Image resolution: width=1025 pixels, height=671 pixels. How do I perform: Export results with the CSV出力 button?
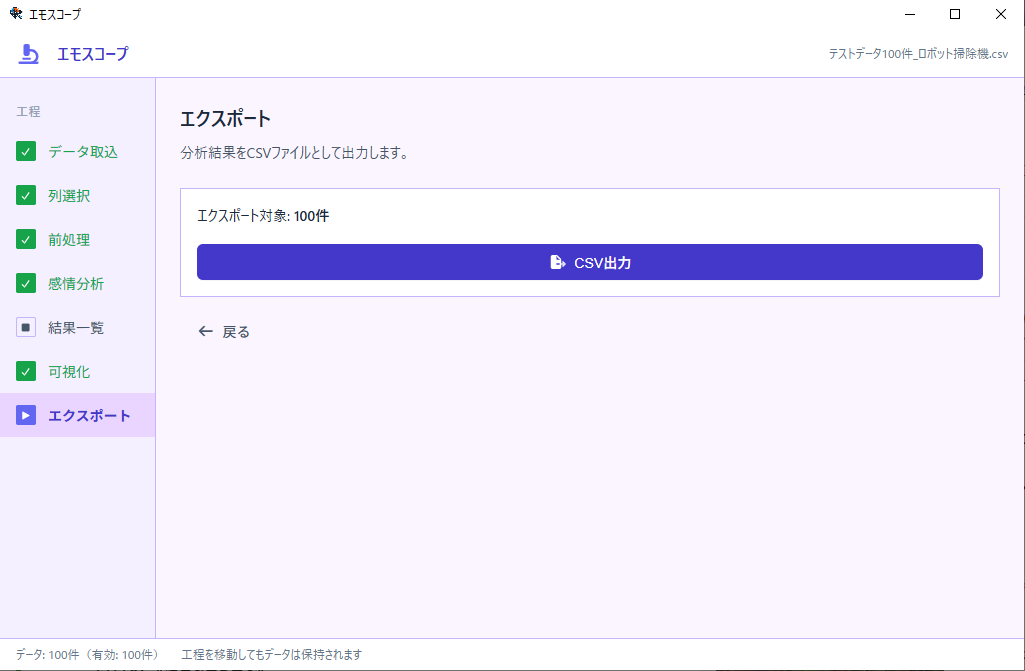click(x=590, y=262)
